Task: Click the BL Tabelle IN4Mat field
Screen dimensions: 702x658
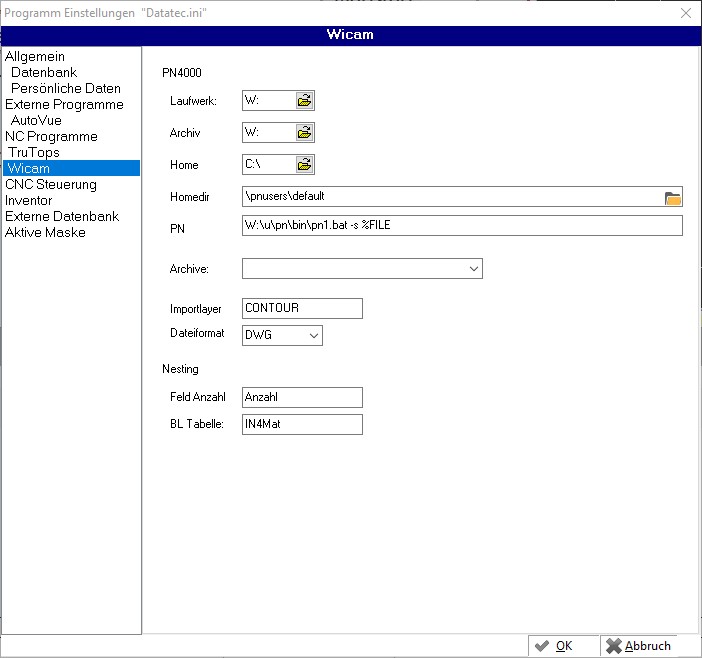Action: click(x=302, y=424)
